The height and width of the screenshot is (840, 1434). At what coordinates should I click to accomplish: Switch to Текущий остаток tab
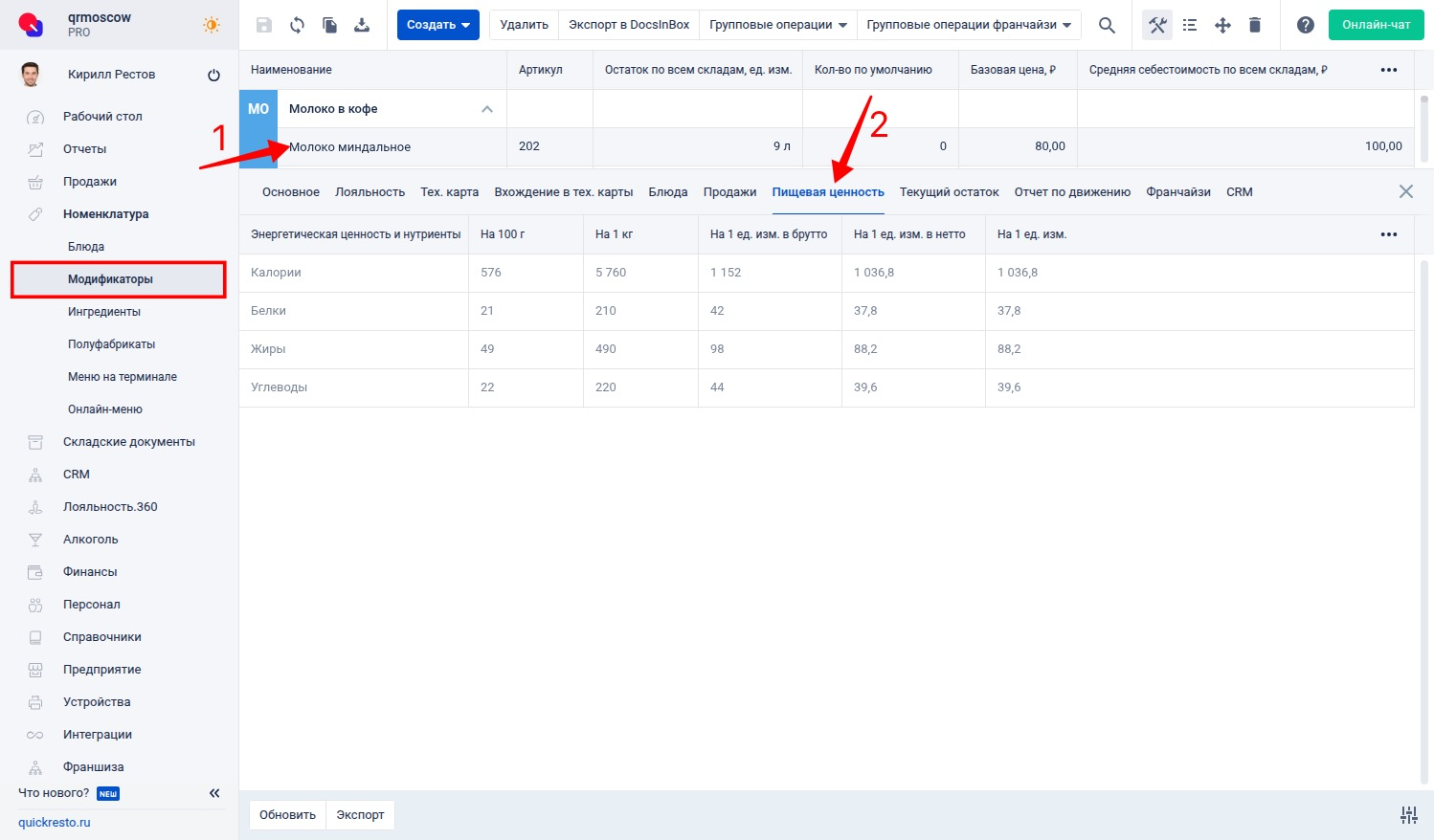[950, 192]
